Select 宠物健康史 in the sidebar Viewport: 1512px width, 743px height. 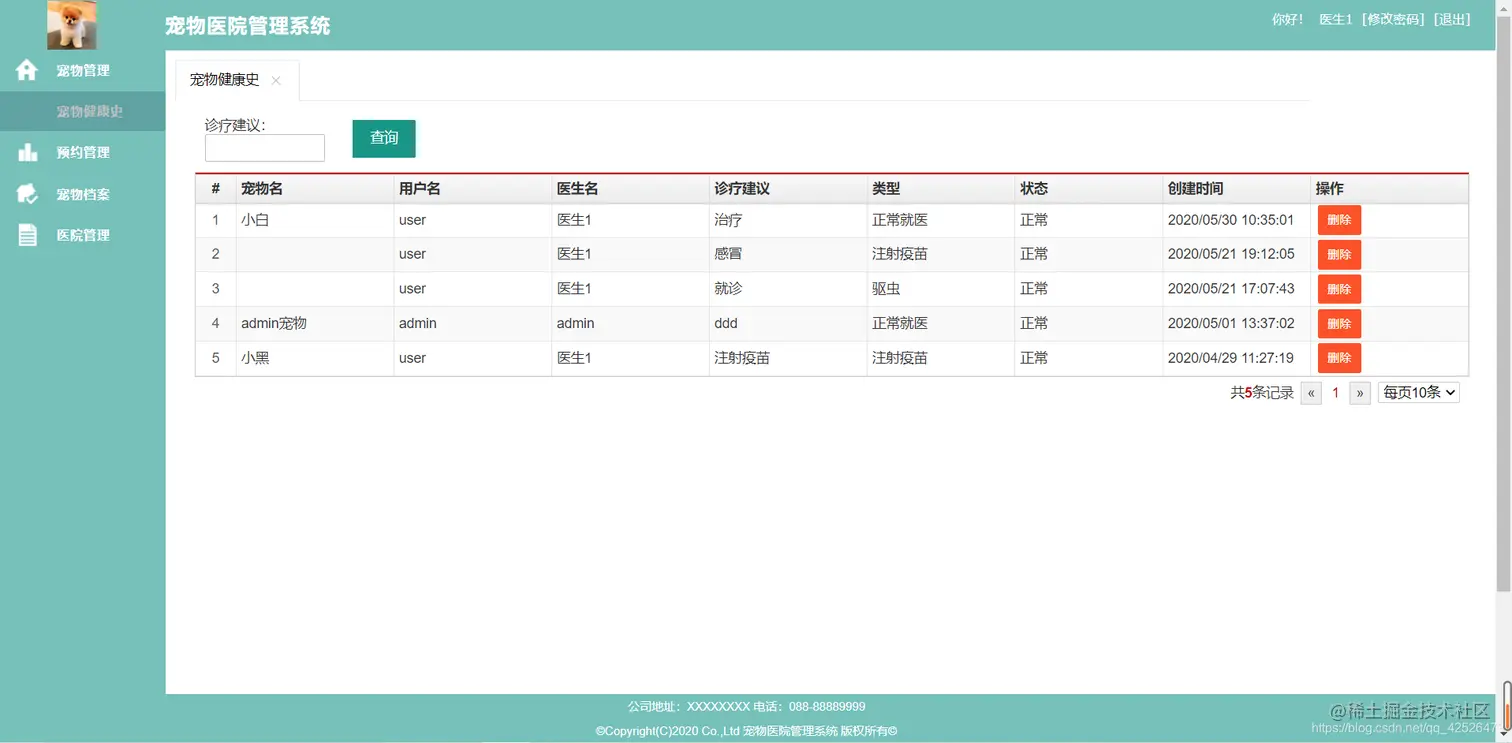click(x=83, y=111)
